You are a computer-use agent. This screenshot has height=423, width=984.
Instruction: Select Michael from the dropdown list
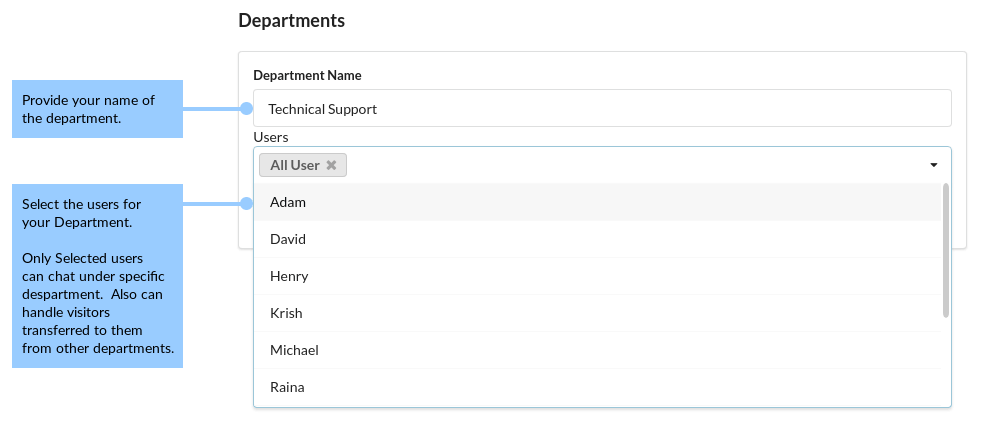pos(597,350)
